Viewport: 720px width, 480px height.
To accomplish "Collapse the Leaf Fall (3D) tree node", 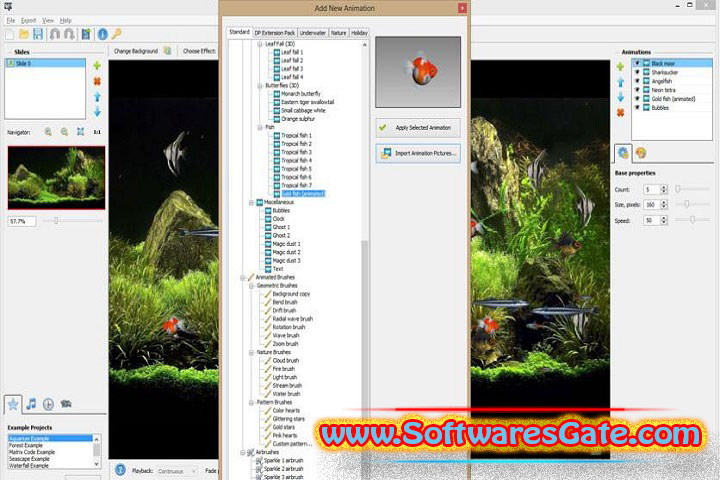I will pyautogui.click(x=260, y=44).
